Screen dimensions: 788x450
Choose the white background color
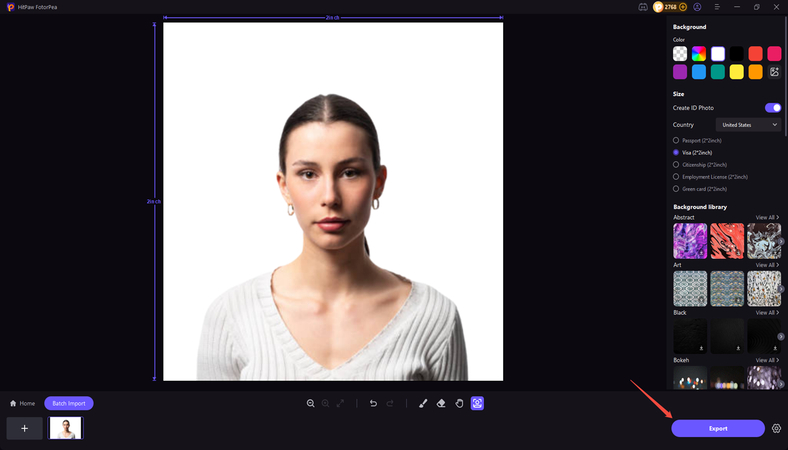tap(718, 53)
